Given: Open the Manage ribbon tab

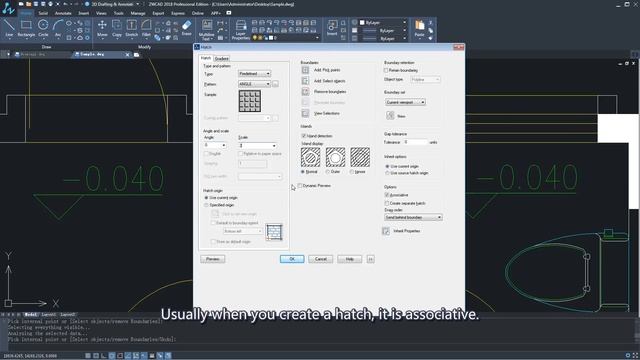Looking at the screenshot, I should click(x=138, y=13).
